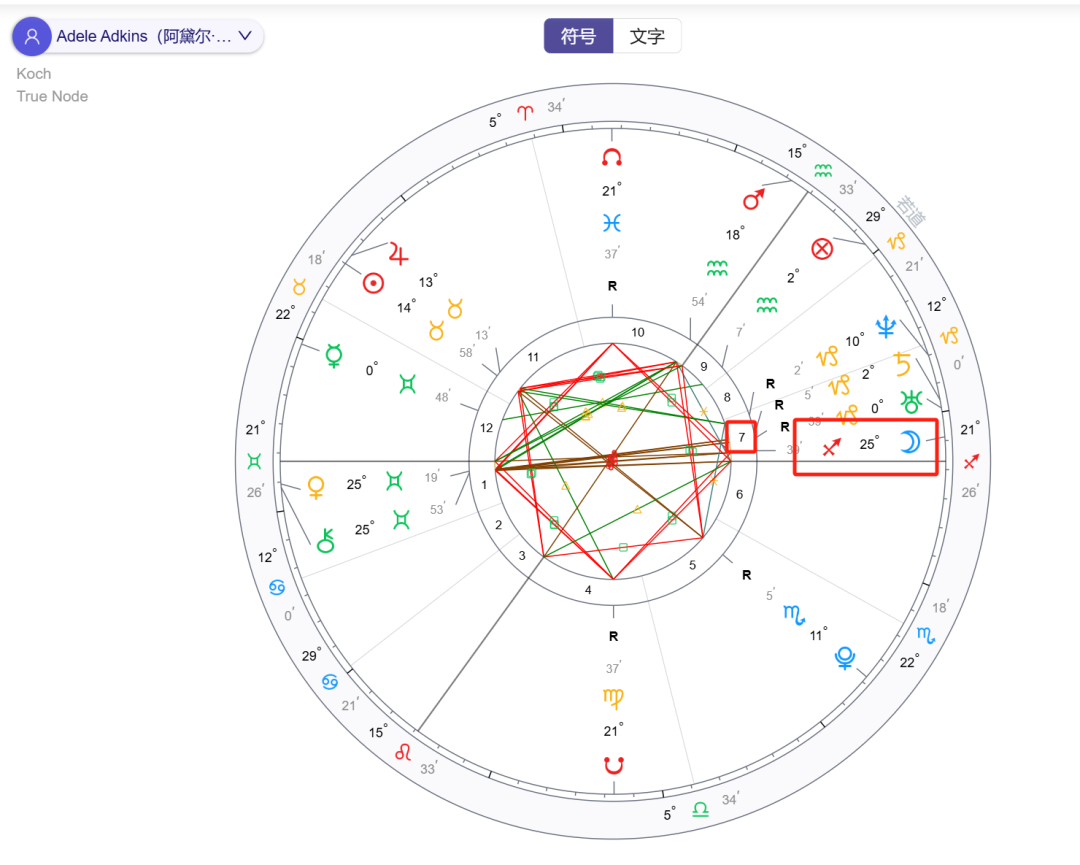Switch to the 文字 tab
Screen dimensions: 1080x865
(647, 36)
